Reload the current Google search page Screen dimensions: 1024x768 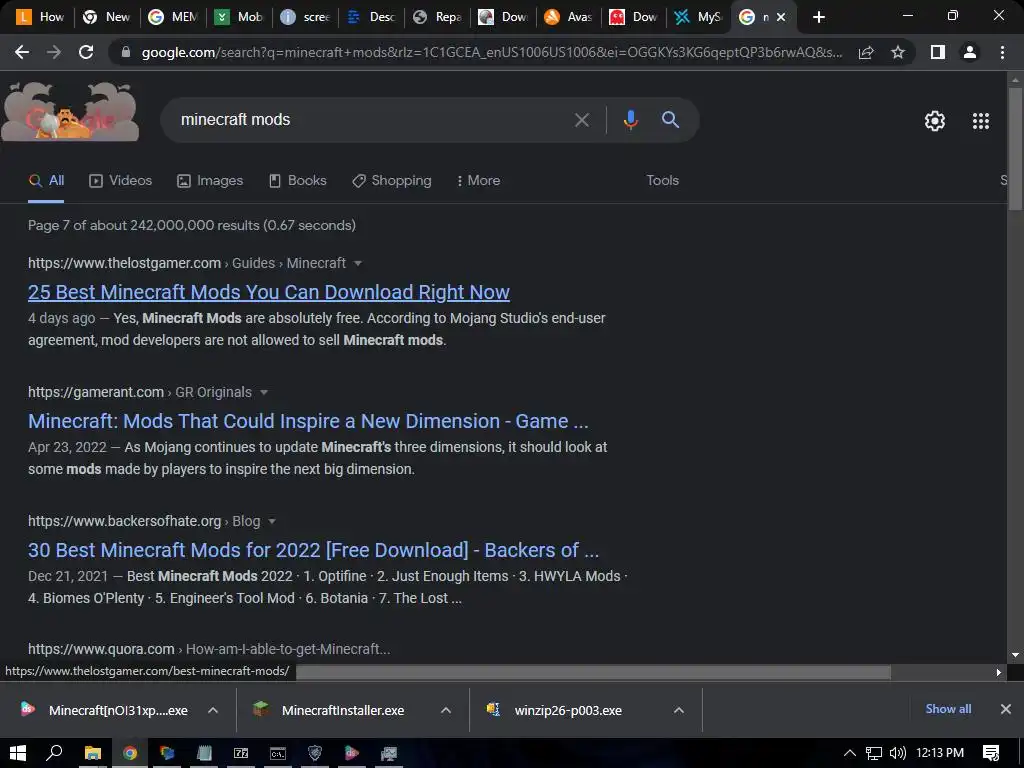point(86,52)
